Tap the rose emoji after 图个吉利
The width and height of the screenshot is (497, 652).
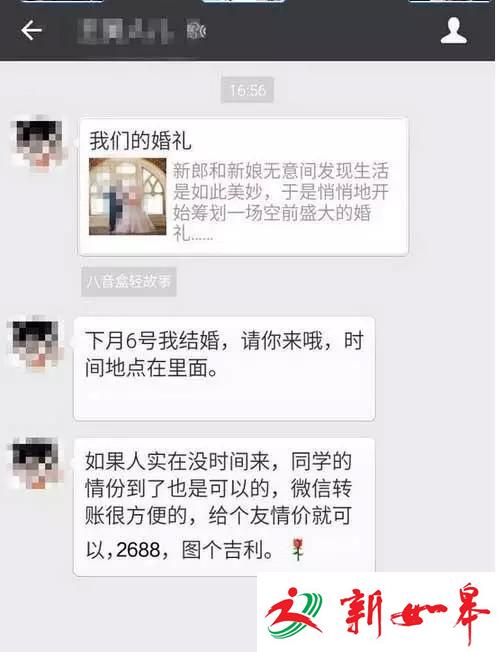tap(297, 549)
